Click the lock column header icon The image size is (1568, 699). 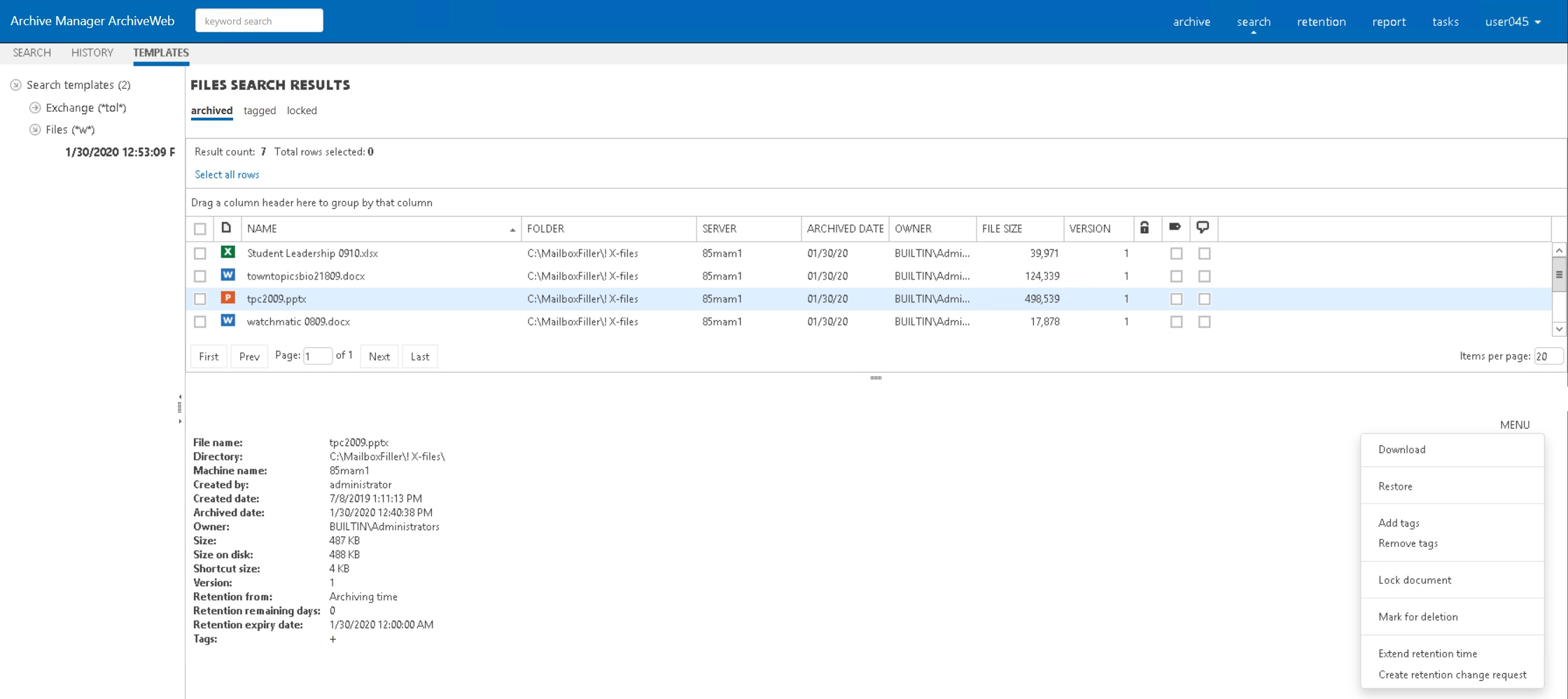coord(1144,228)
